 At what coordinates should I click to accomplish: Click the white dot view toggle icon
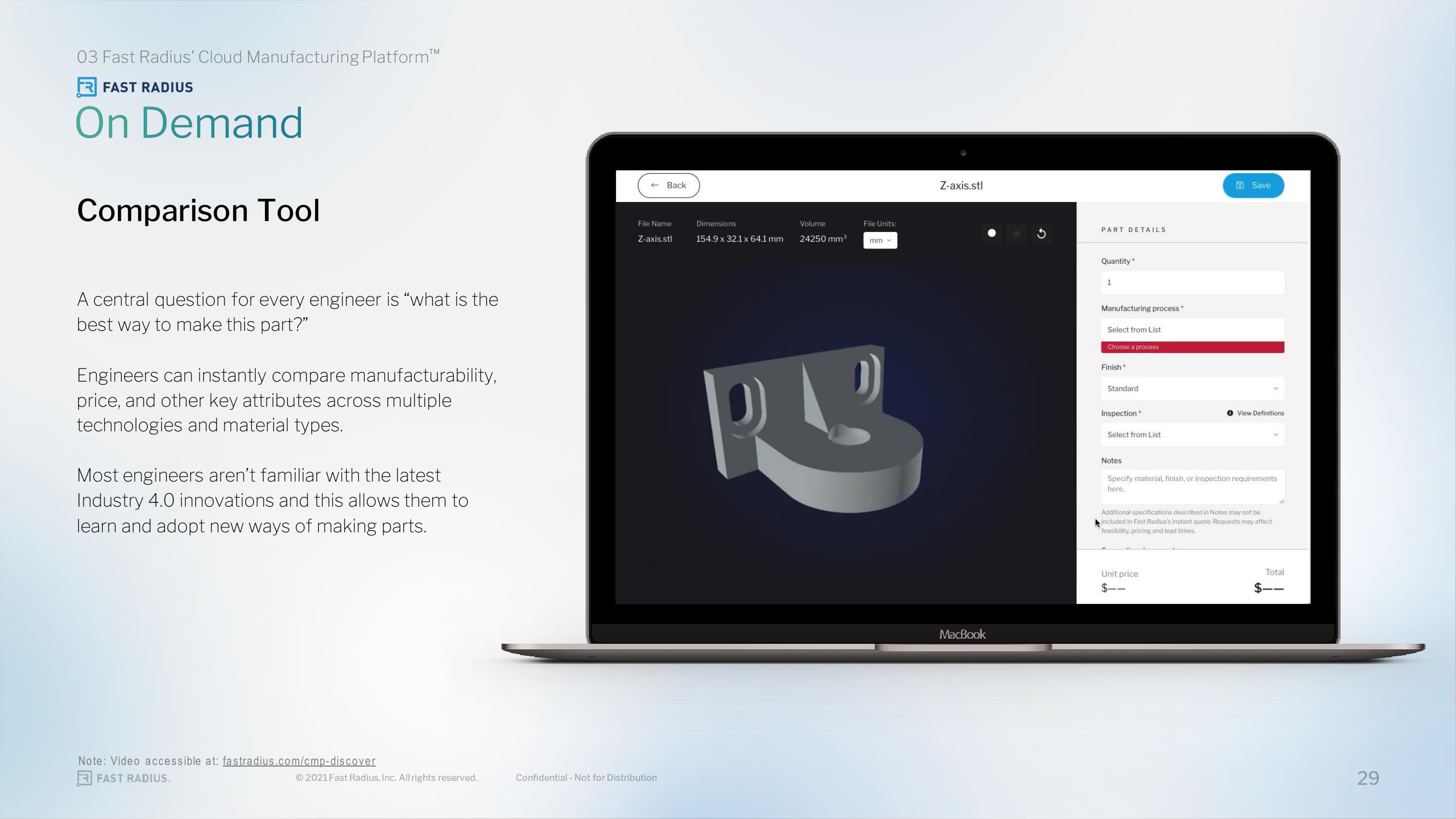992,233
